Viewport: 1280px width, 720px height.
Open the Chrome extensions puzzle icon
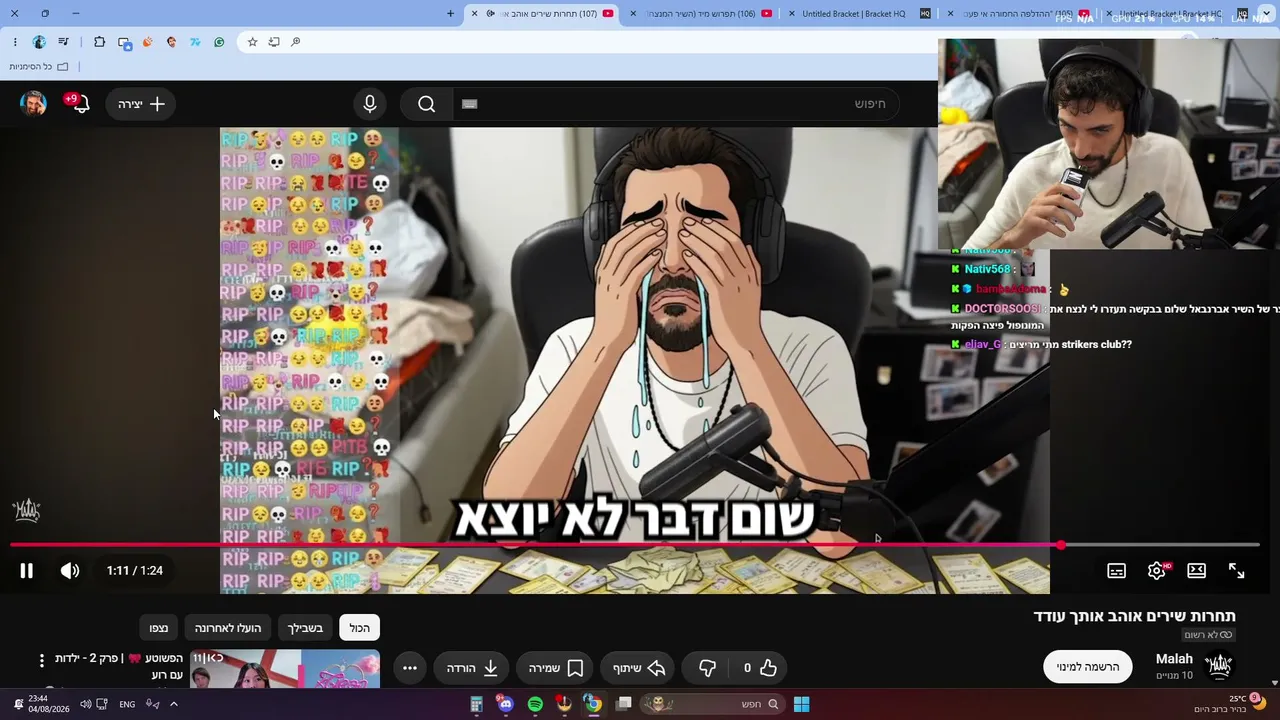point(99,42)
